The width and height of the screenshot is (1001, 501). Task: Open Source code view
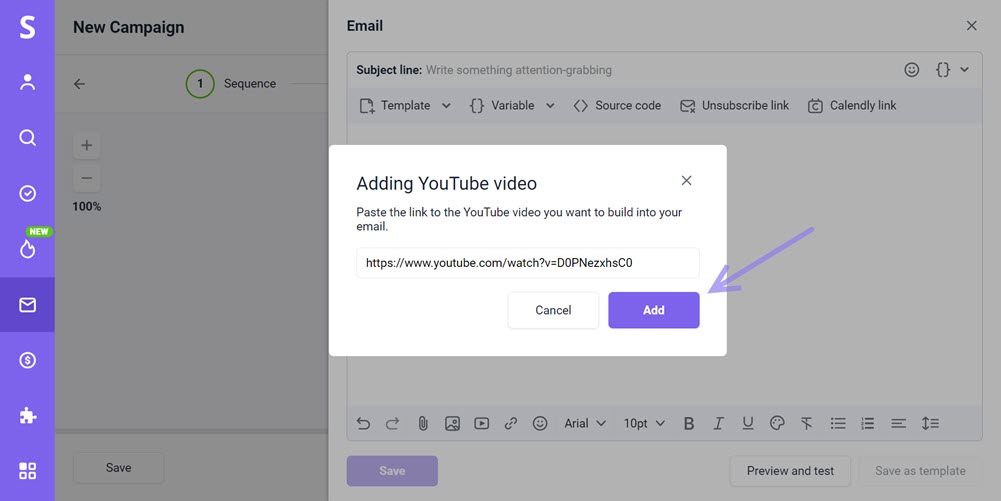[x=617, y=105]
